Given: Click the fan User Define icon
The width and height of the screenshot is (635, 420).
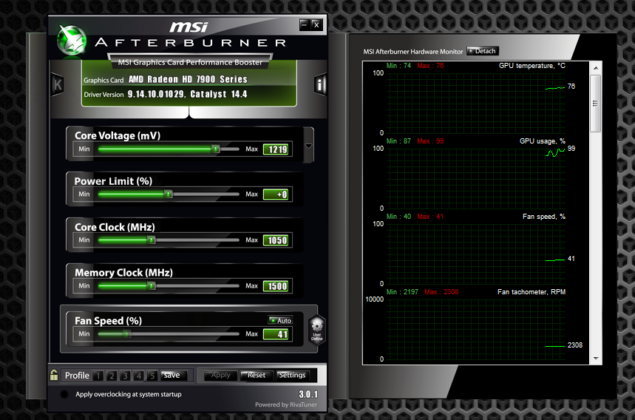Looking at the screenshot, I should [x=317, y=331].
